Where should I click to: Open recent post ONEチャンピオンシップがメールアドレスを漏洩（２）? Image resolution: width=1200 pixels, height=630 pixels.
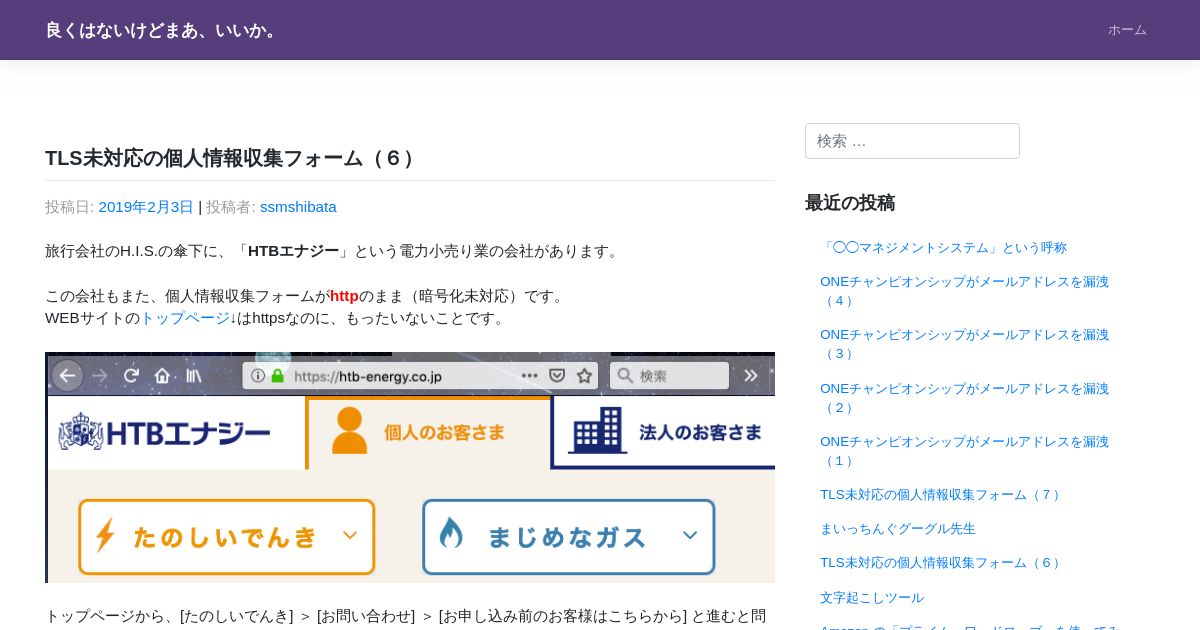tap(964, 398)
